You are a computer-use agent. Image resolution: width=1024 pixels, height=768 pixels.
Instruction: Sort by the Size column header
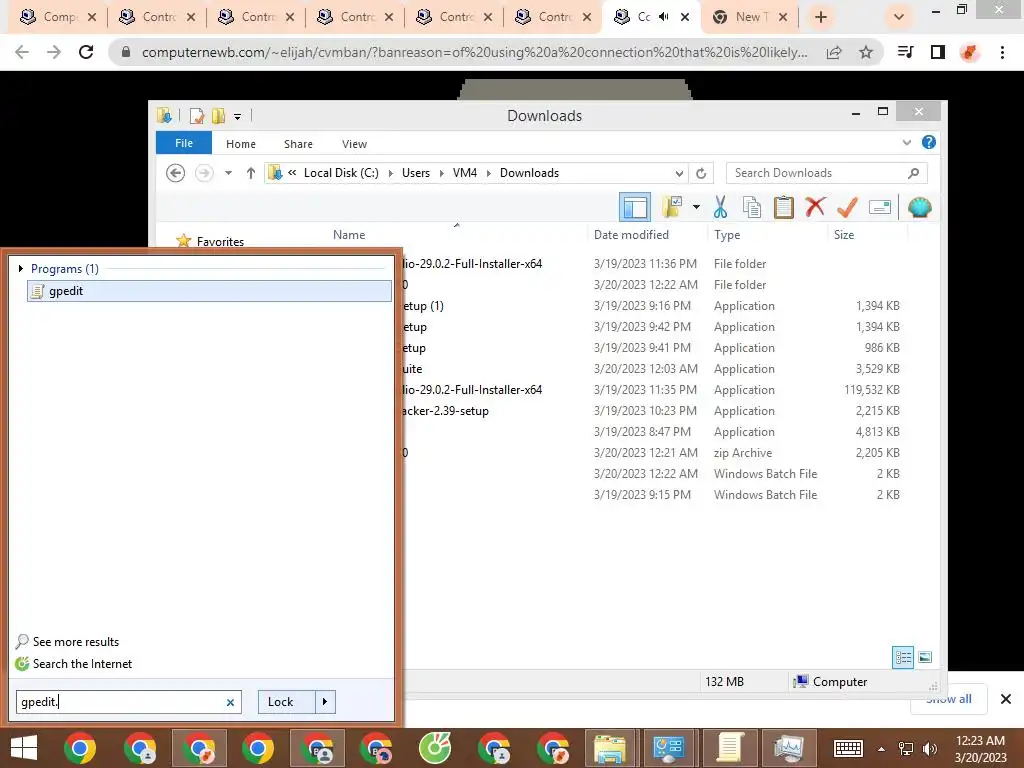tap(844, 234)
